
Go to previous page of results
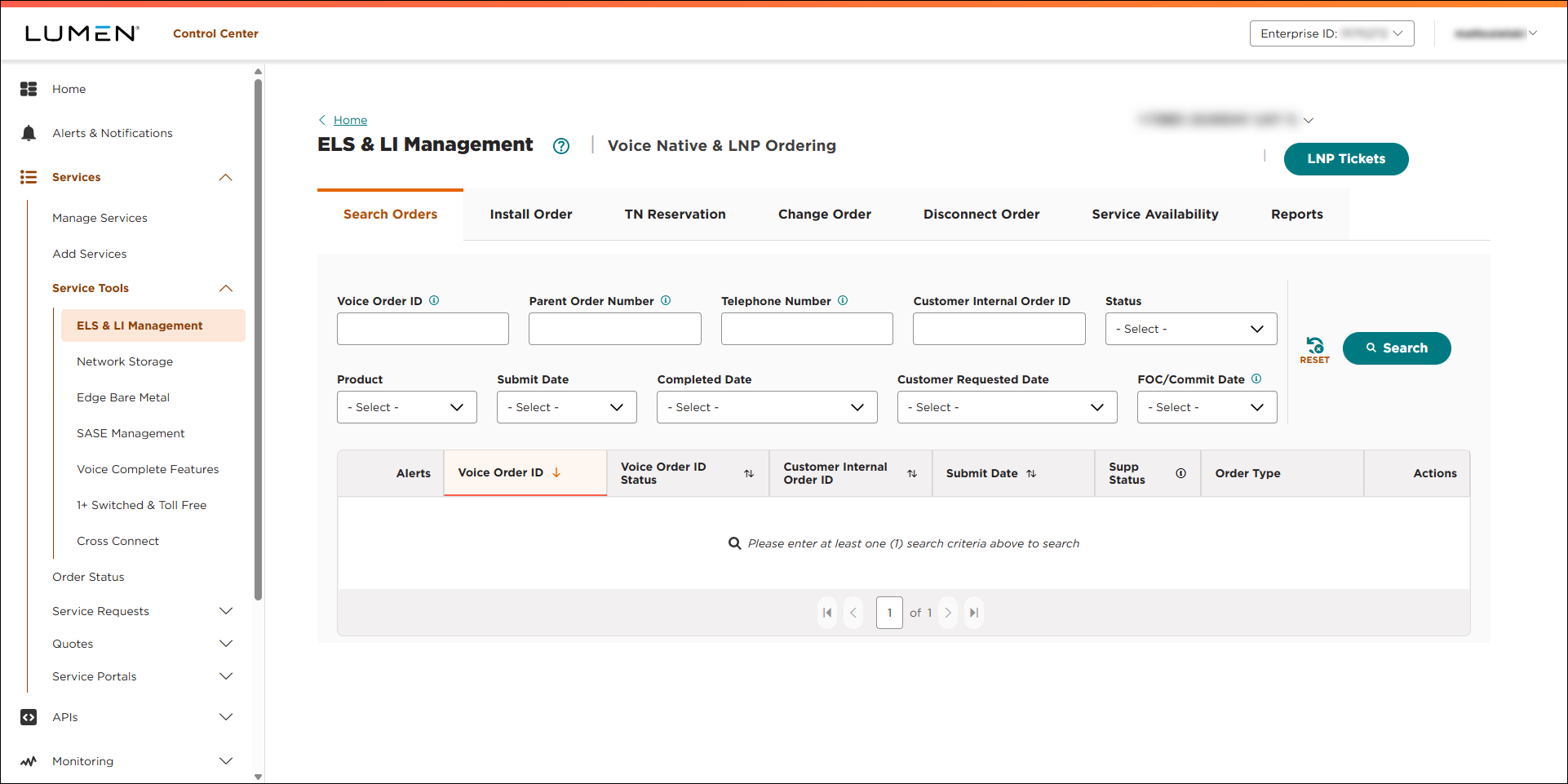(853, 613)
